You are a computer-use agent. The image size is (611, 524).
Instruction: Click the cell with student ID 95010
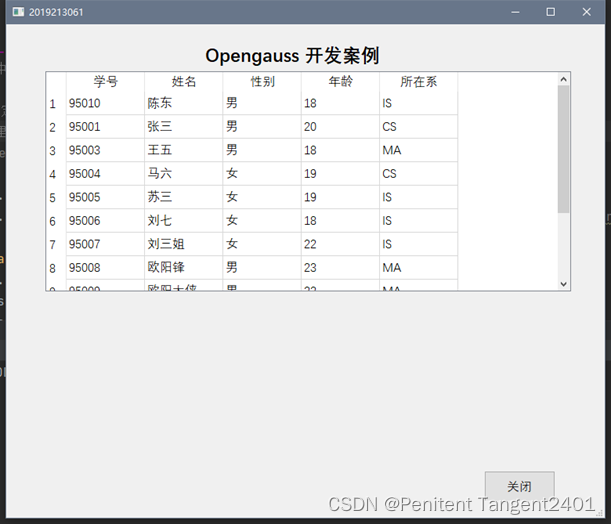click(x=105, y=103)
